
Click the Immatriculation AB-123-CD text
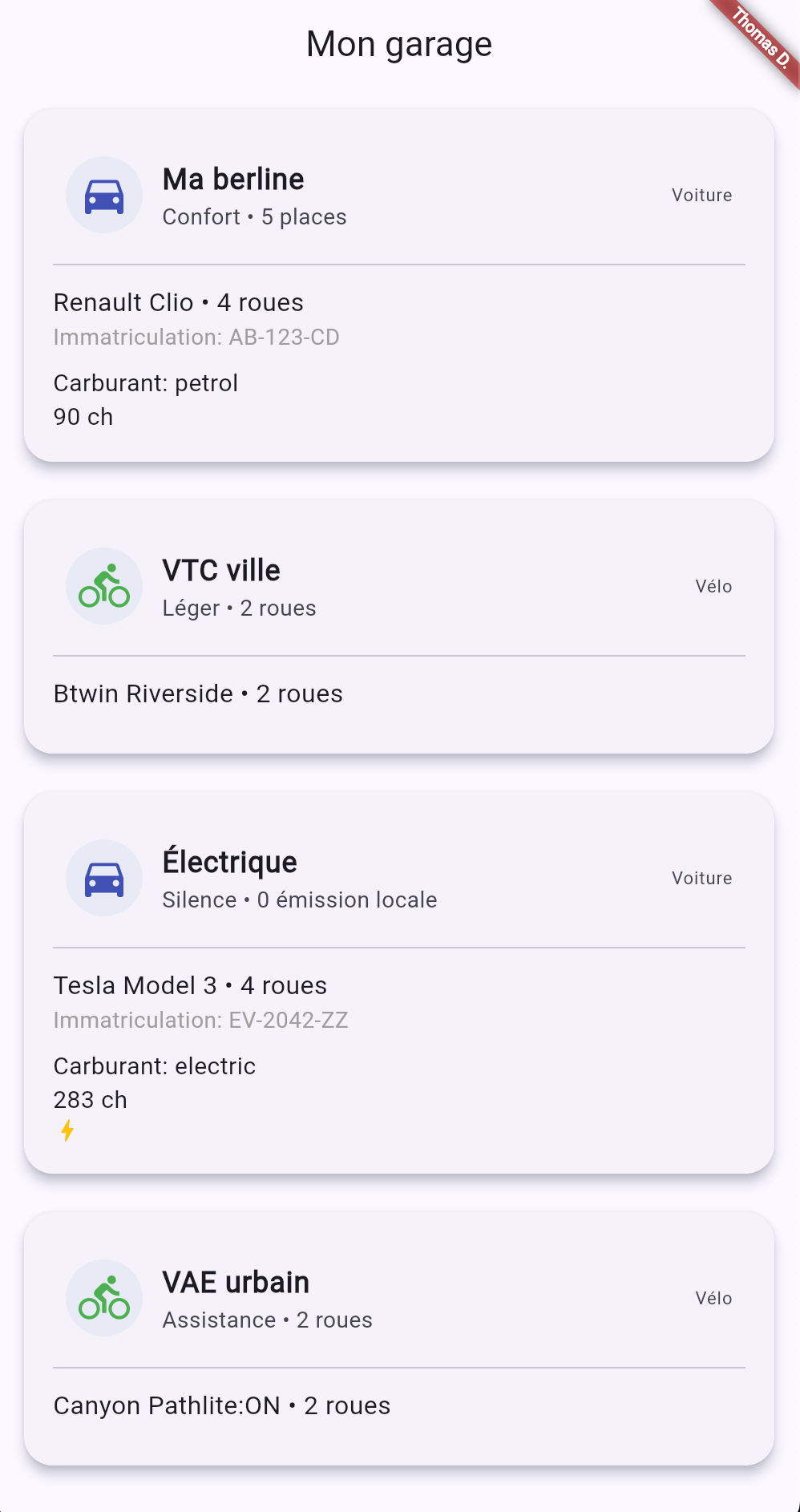[x=196, y=338]
